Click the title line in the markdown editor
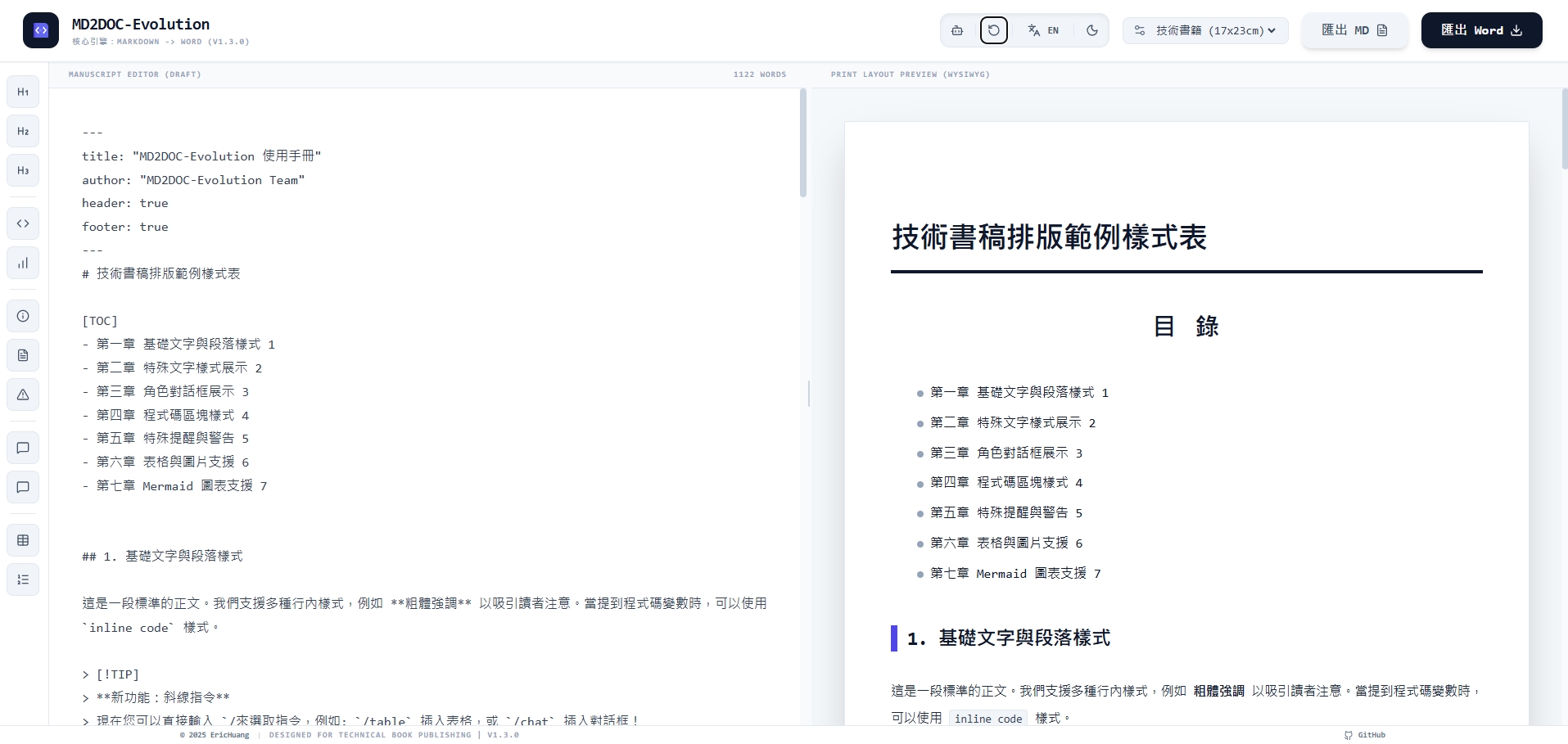 point(201,156)
